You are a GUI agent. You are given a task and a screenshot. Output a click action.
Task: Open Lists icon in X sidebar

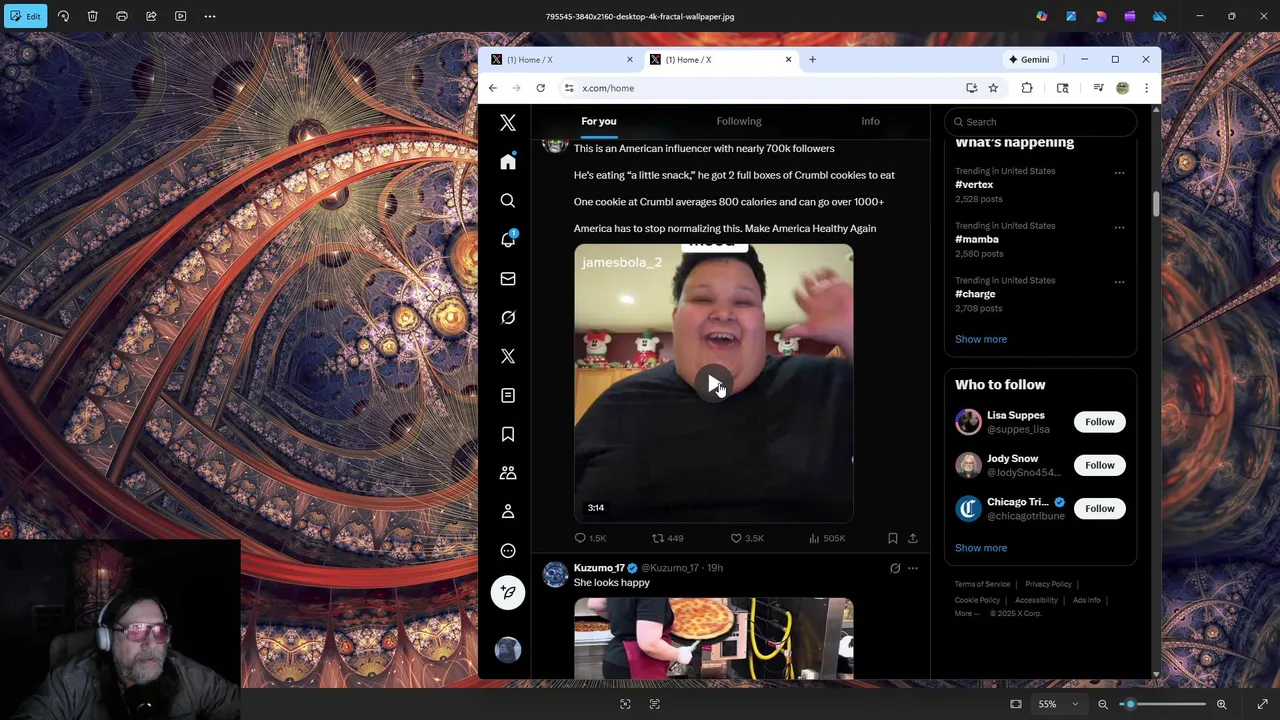[508, 395]
